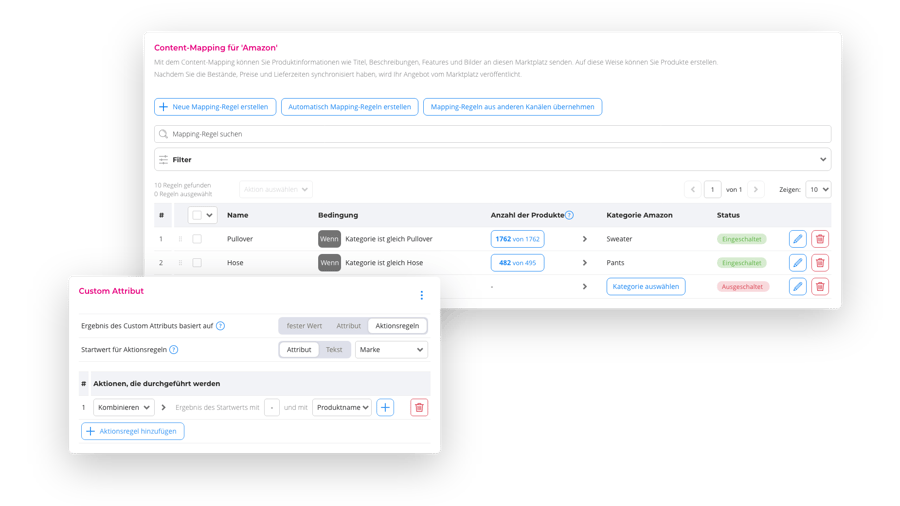Click the Eingeschaltet status of Hose
Viewport: 900px width, 506px height.
(x=742, y=263)
